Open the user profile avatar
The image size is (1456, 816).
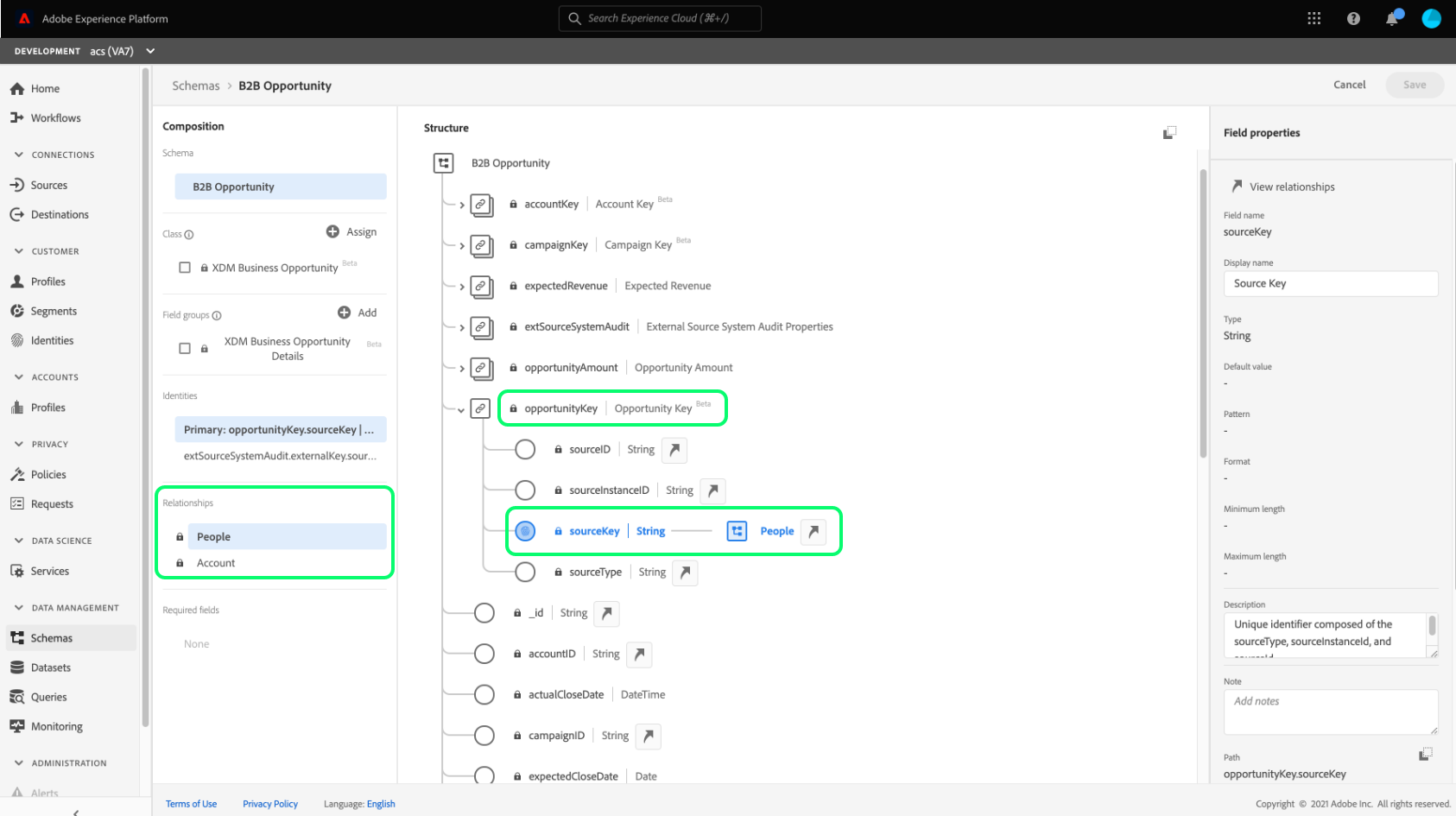click(x=1431, y=18)
